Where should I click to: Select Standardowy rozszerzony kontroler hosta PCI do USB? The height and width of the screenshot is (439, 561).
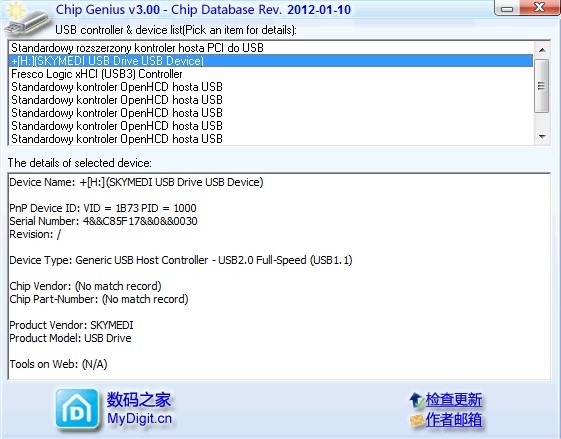pos(270,48)
